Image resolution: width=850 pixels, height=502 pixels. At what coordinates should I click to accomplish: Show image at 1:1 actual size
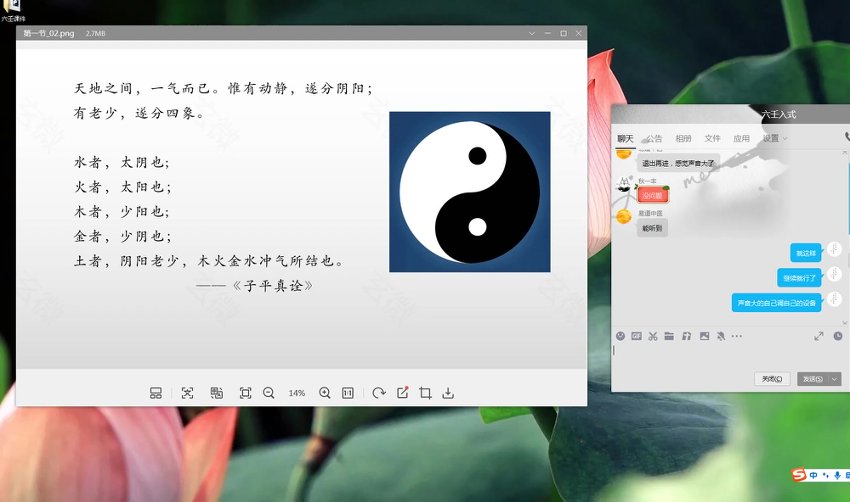(348, 393)
